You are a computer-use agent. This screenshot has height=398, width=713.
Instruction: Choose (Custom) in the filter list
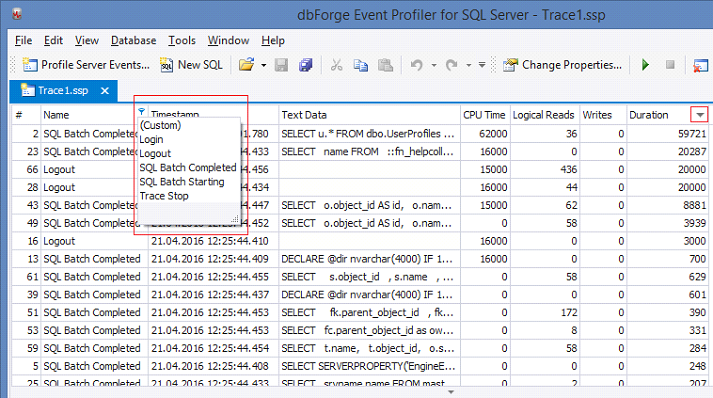pos(160,125)
